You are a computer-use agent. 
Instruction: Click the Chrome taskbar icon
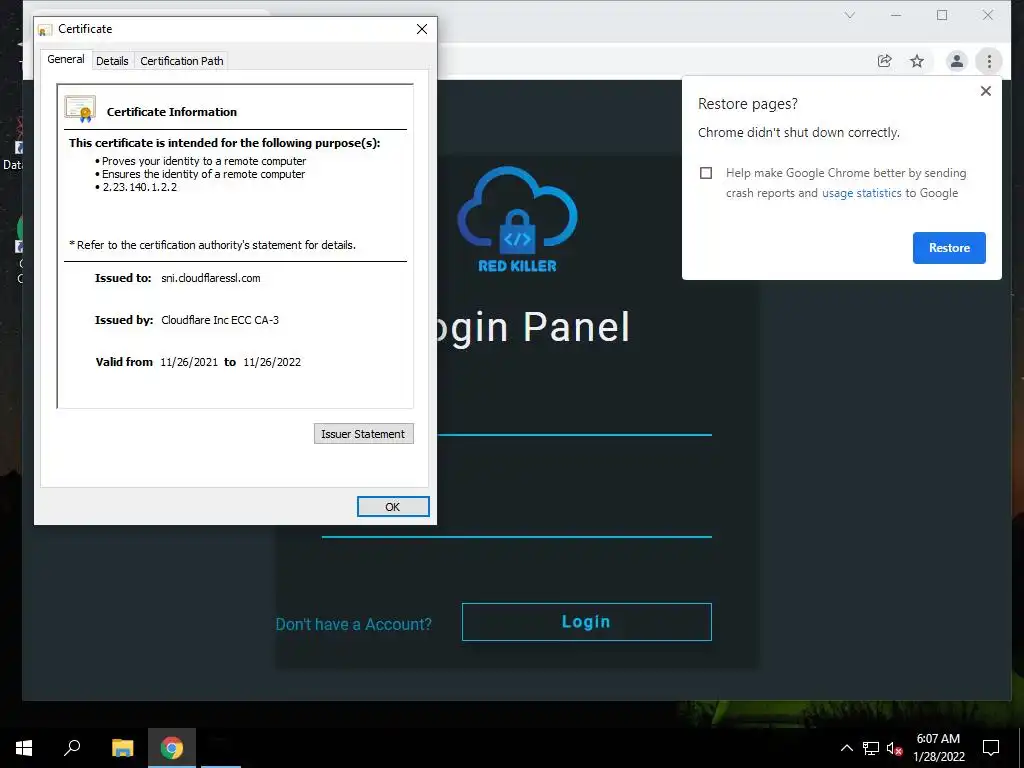172,748
